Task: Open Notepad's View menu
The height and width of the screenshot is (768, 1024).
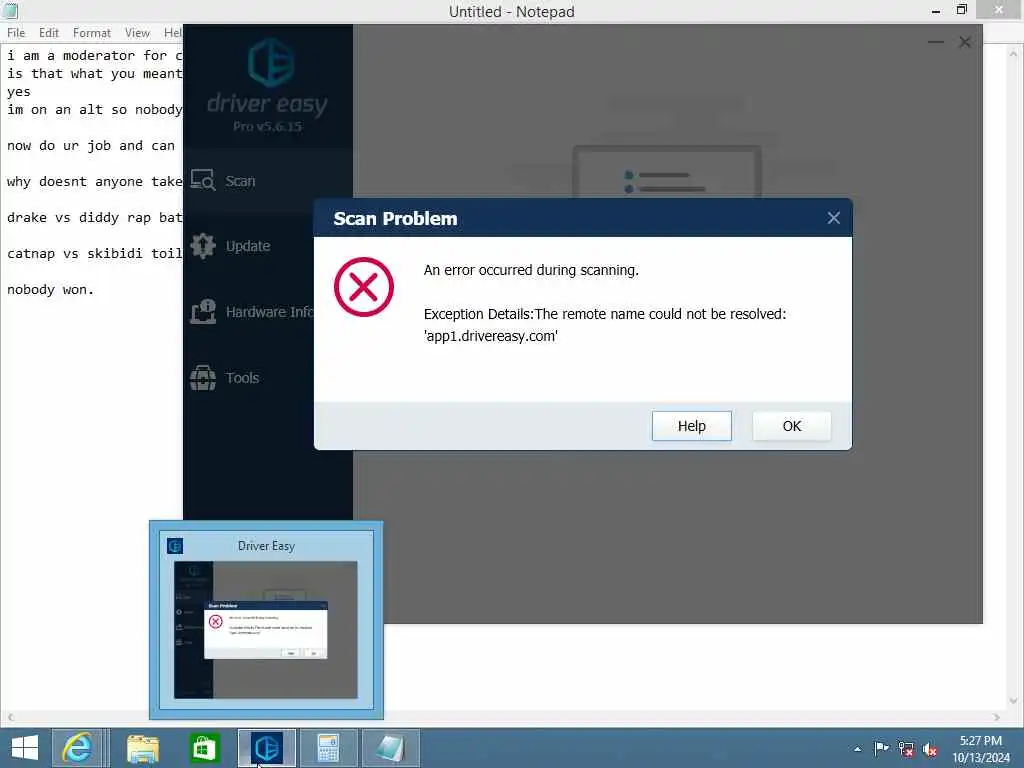Action: [x=137, y=33]
